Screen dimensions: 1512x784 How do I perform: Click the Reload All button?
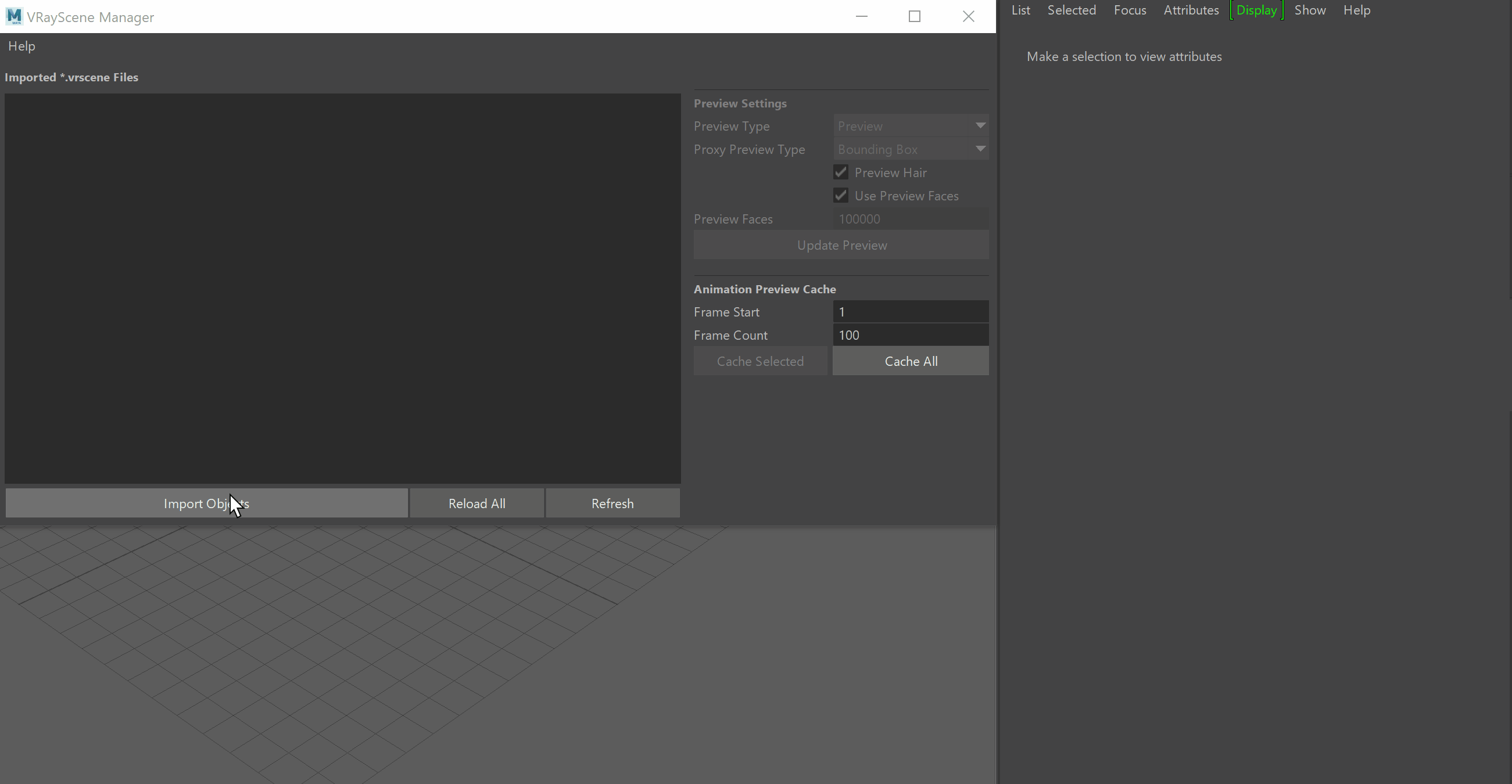[x=476, y=503]
